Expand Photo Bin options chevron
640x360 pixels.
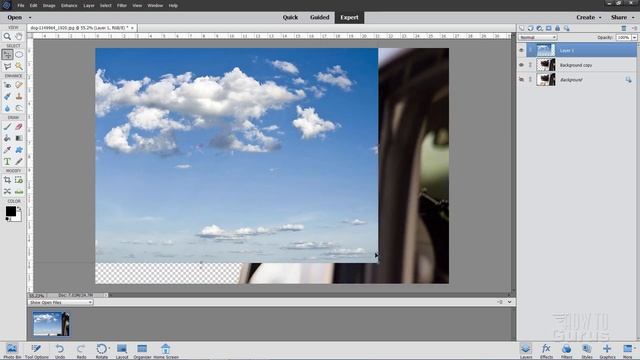tap(509, 302)
